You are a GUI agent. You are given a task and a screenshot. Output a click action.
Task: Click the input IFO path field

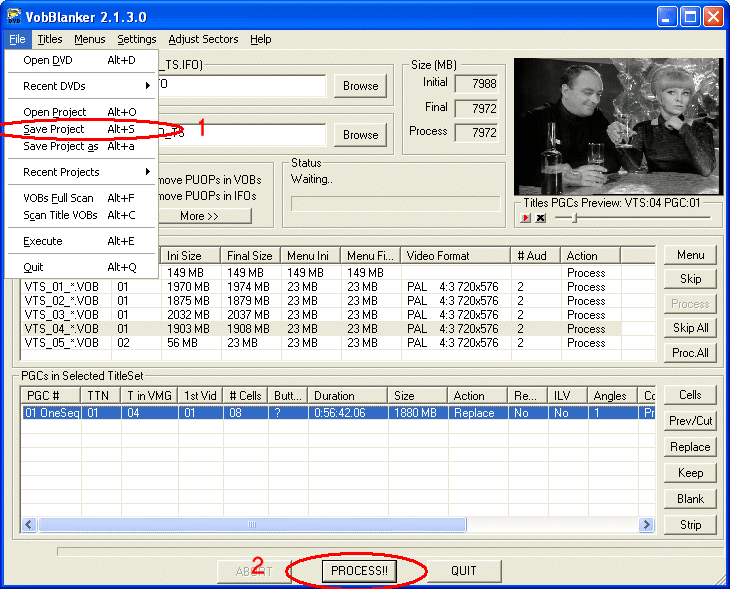tap(242, 86)
